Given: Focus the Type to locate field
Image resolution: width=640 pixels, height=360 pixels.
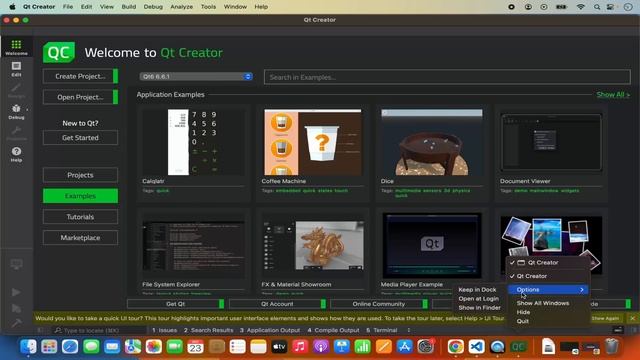Looking at the screenshot, I should 99,330.
